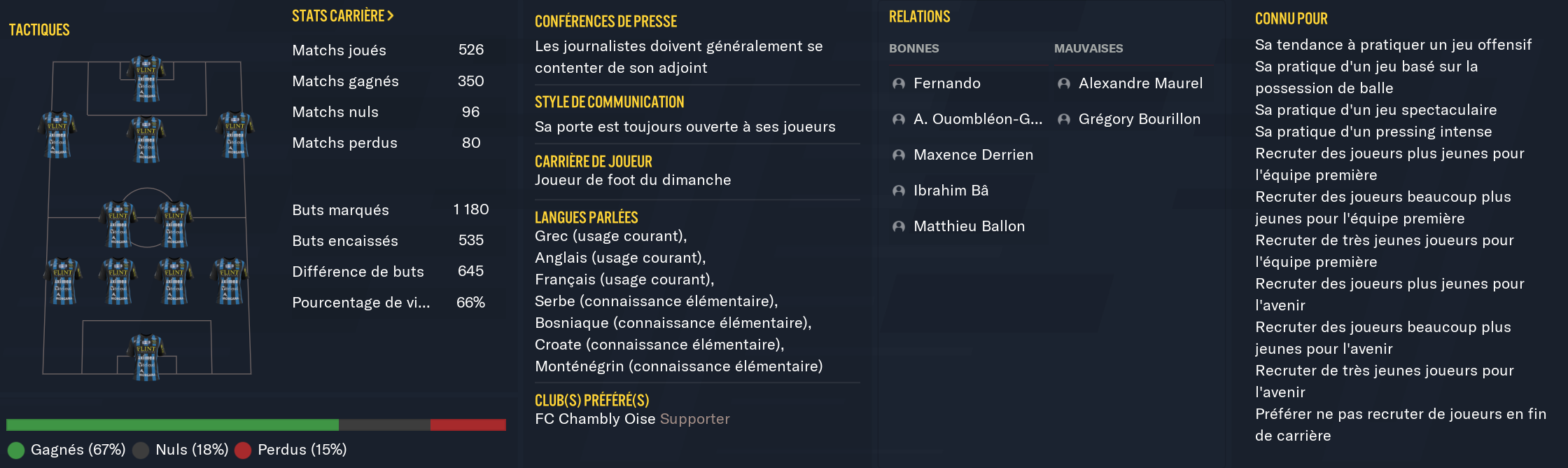Select the goalkeeper jersey on the pitch
The height and width of the screenshot is (468, 1568).
coord(146,357)
